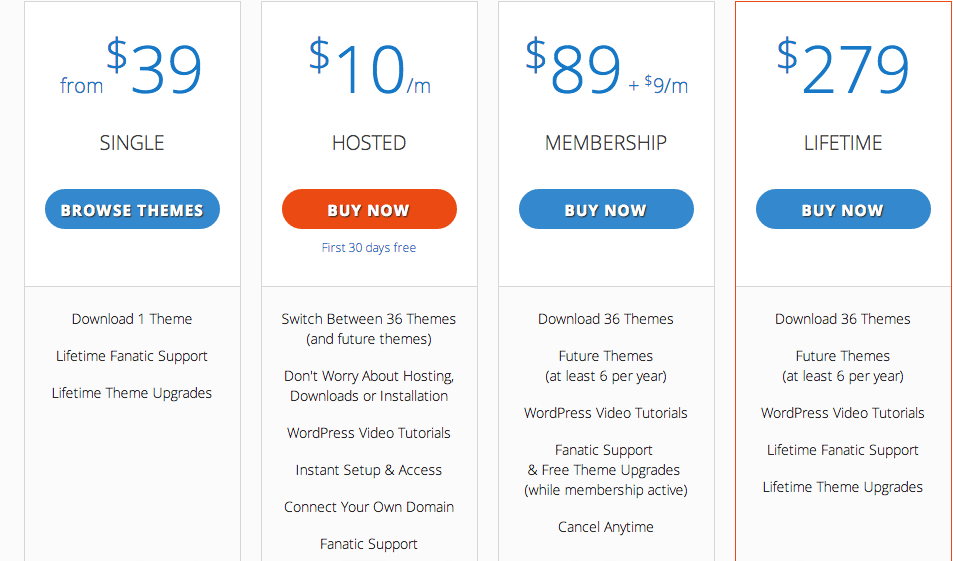953x561 pixels.
Task: Click Buy Now under the Hosted plan
Action: point(369,209)
